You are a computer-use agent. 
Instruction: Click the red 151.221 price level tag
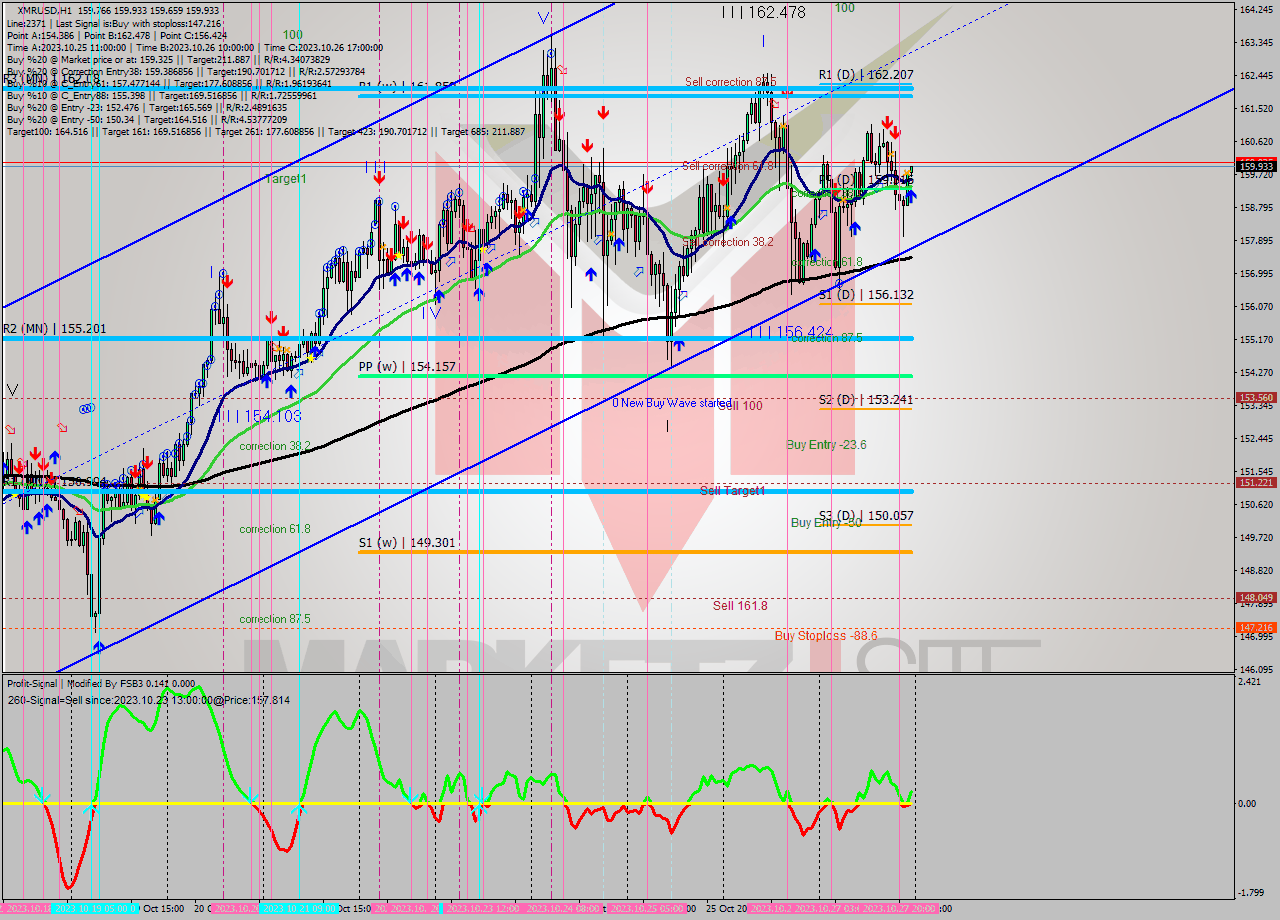[1256, 482]
